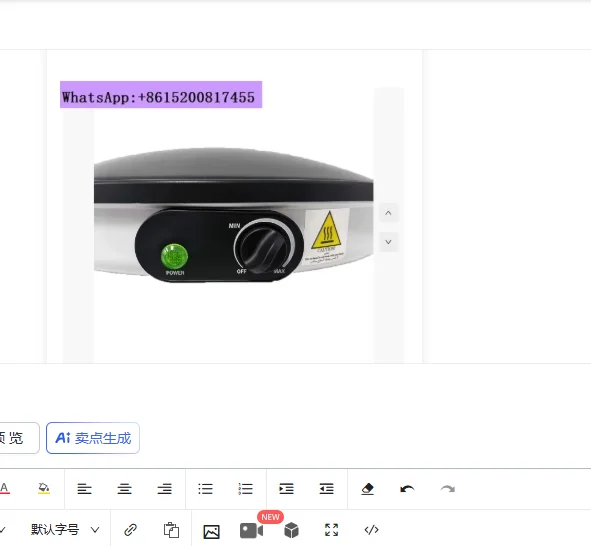Move the image block down
This screenshot has height=546, width=591.
[388, 242]
